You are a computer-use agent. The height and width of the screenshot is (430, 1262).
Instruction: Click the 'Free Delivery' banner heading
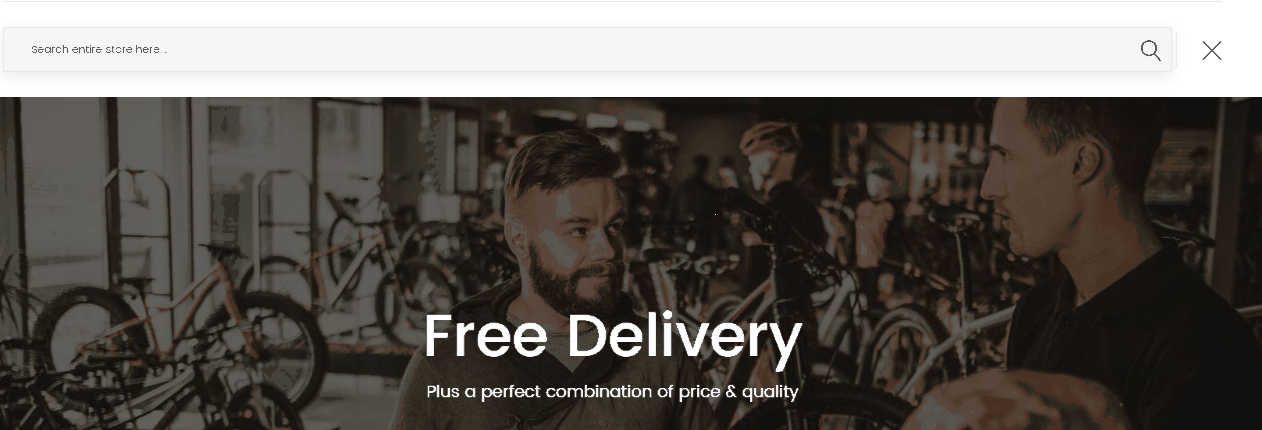pos(613,336)
